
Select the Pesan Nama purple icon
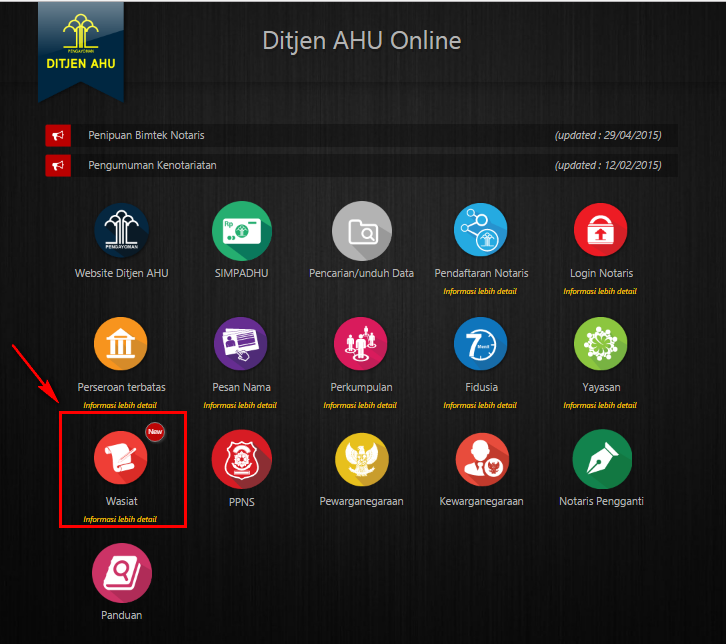click(241, 345)
